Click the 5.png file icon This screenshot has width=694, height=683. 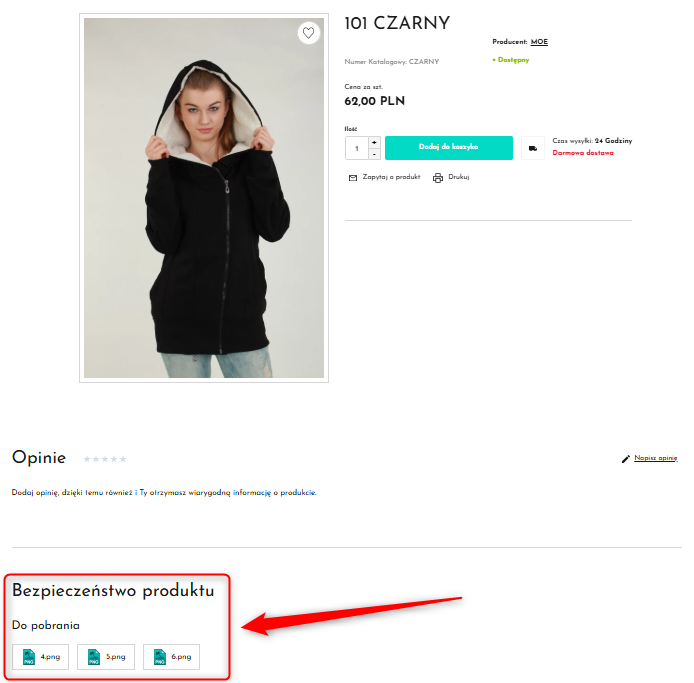point(94,657)
